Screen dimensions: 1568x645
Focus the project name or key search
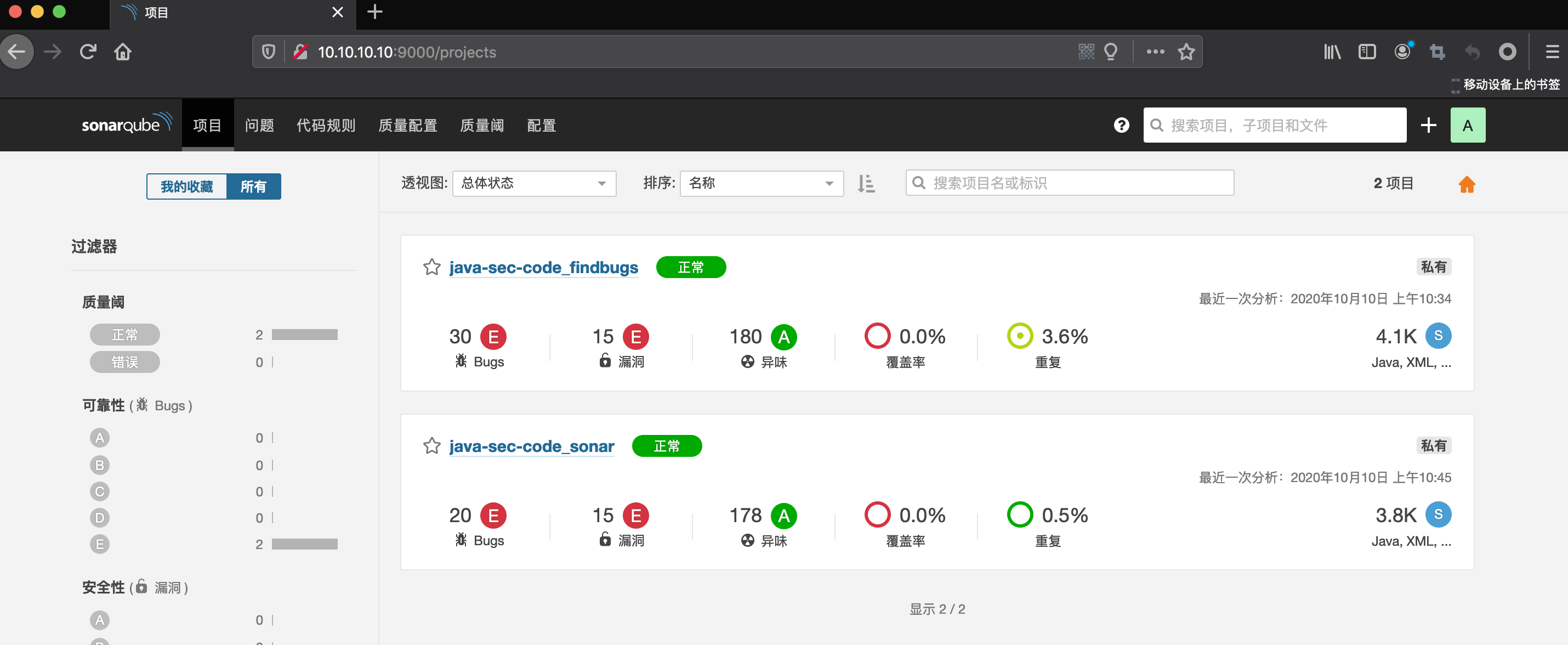[x=1070, y=183]
